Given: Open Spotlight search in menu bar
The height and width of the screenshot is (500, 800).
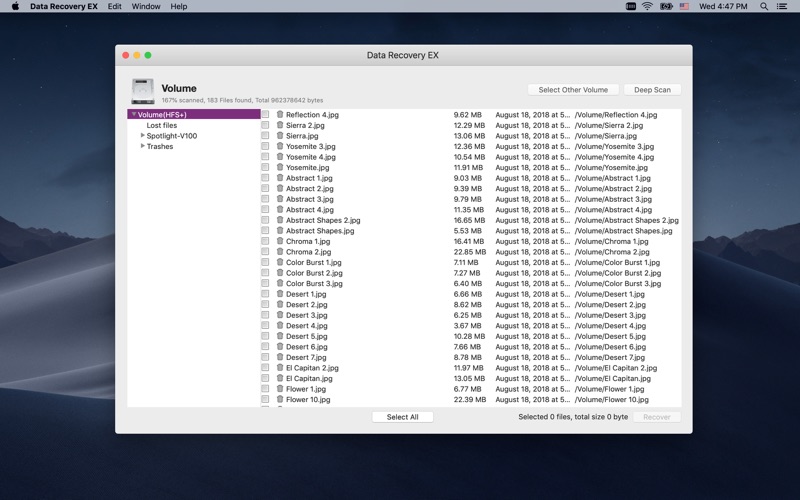Looking at the screenshot, I should [764, 6].
